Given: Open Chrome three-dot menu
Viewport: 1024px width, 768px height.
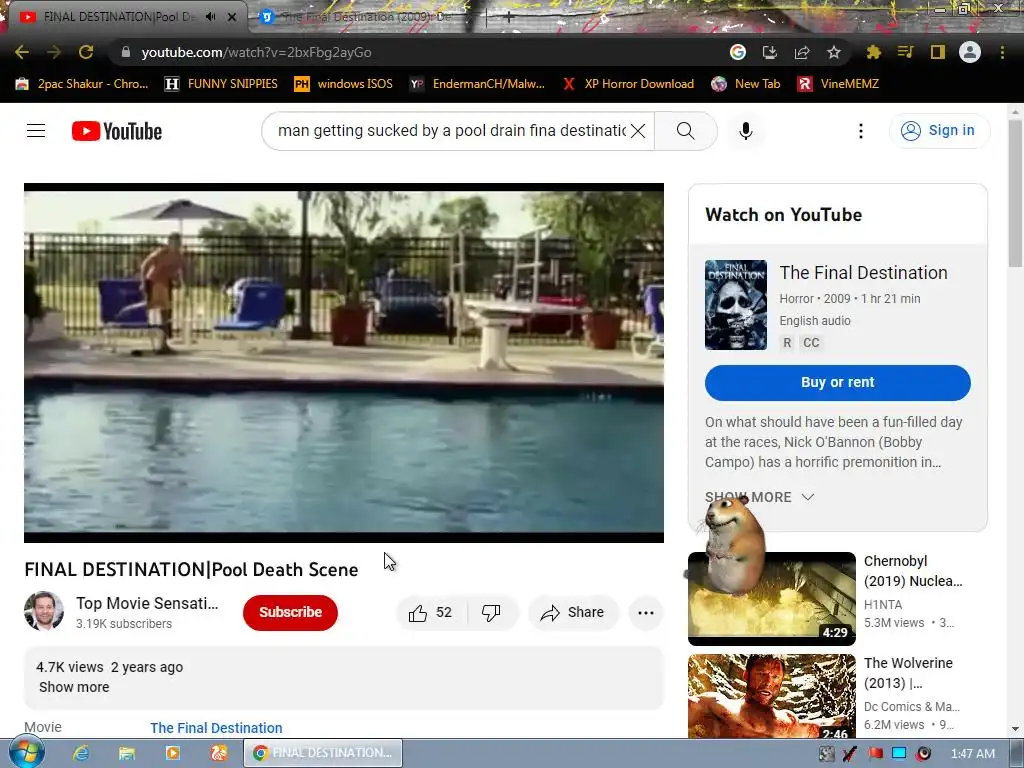Looking at the screenshot, I should tap(1002, 52).
